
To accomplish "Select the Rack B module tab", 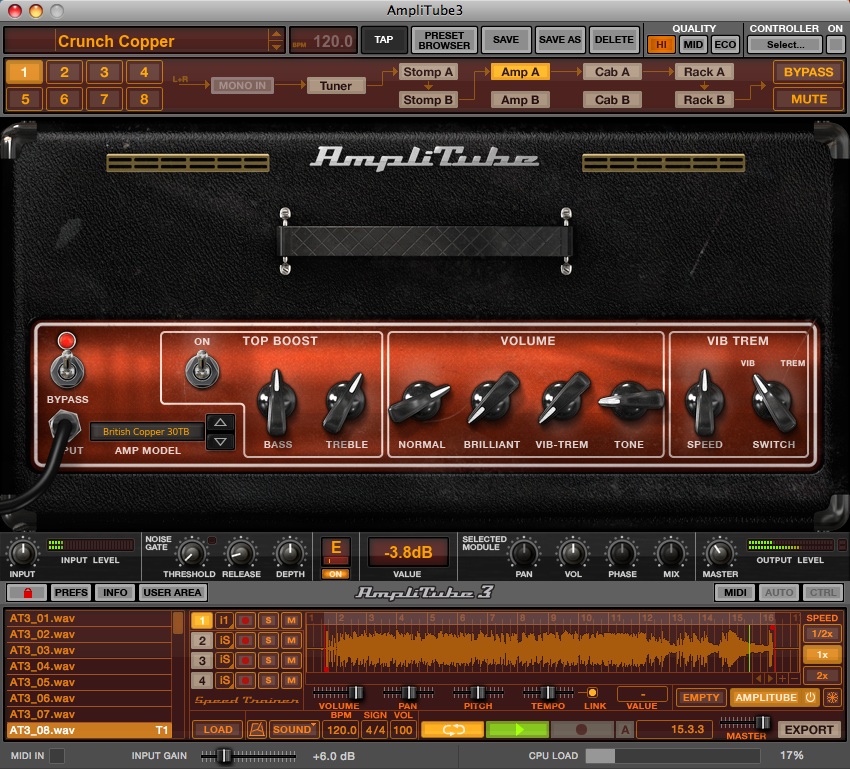I will tap(704, 100).
